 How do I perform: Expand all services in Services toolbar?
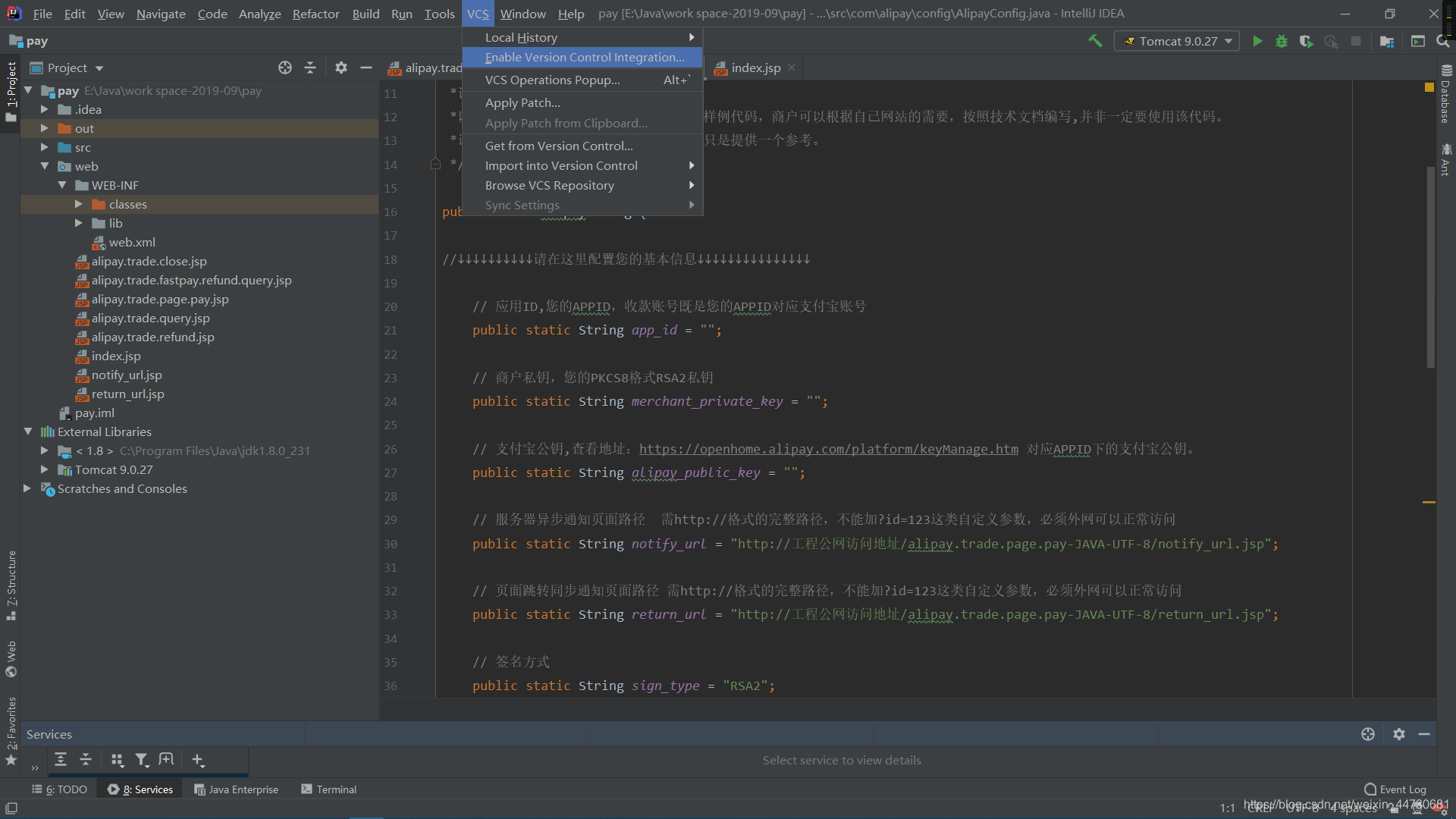61,759
